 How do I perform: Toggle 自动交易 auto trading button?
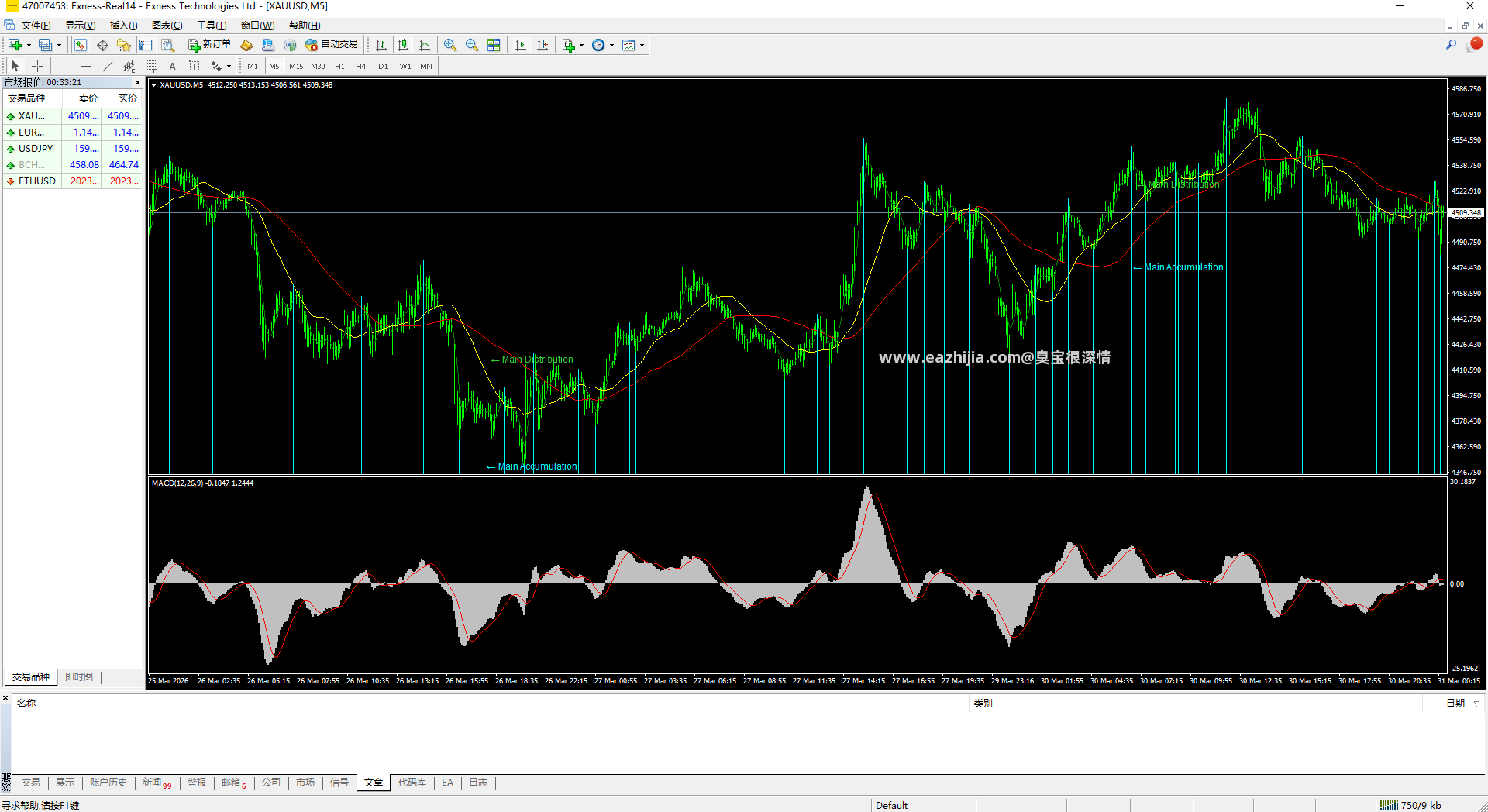332,45
